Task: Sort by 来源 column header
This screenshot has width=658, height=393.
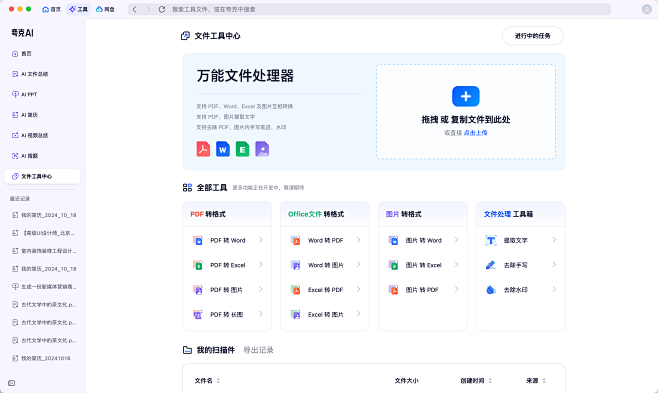Action: [536, 381]
